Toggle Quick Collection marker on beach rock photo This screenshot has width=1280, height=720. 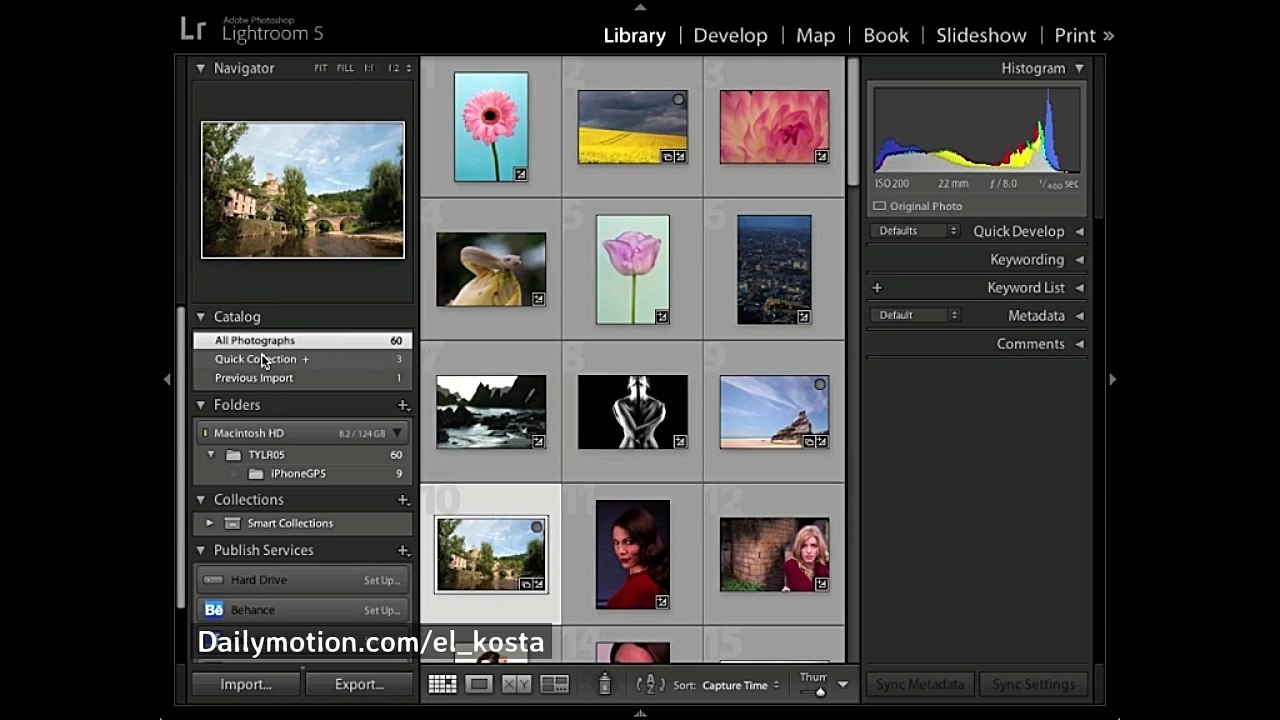coord(820,384)
